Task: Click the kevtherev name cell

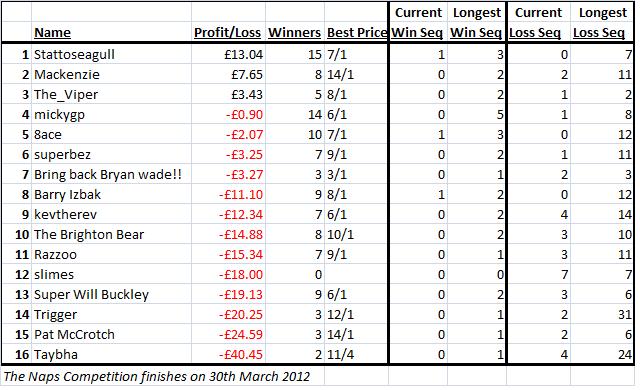Action: click(111, 214)
